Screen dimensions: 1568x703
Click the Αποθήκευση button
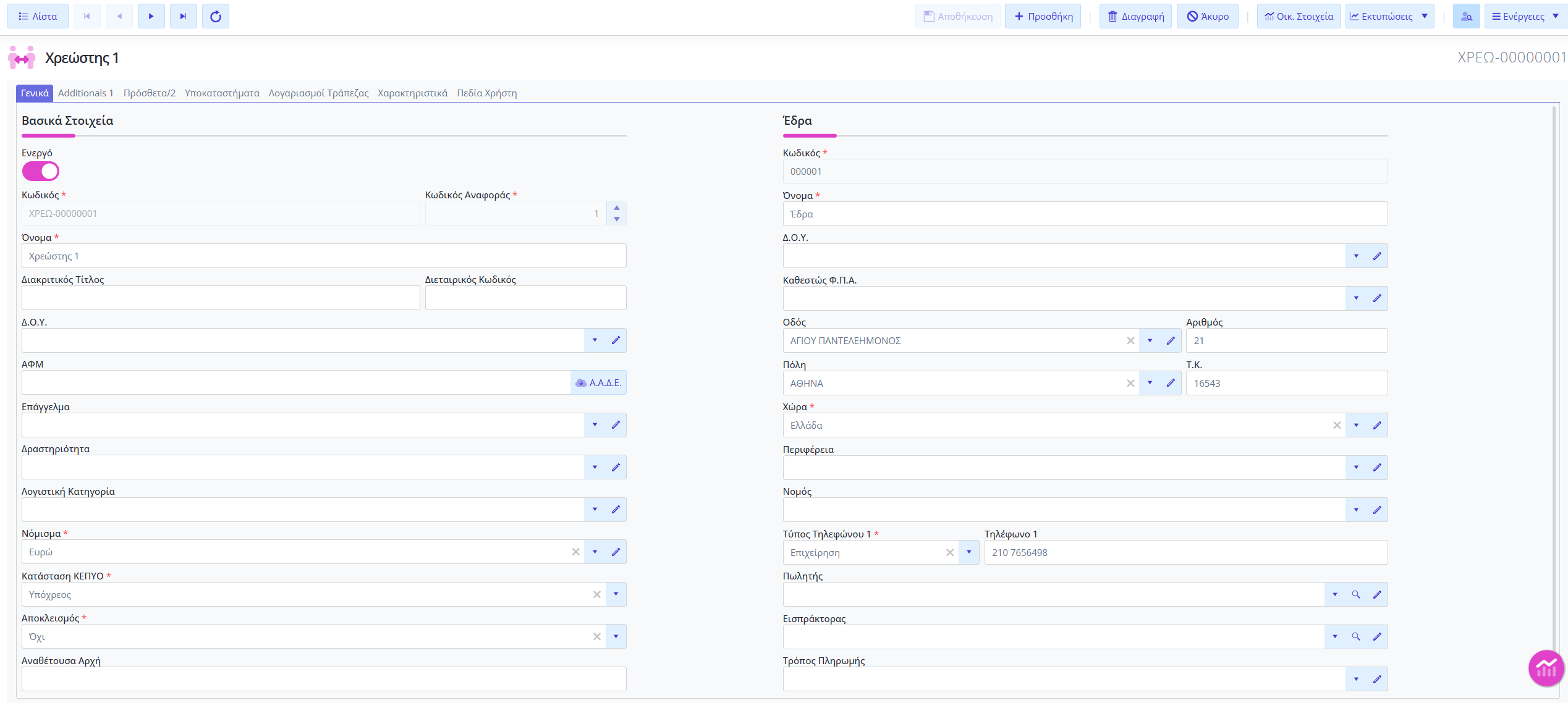[x=958, y=16]
